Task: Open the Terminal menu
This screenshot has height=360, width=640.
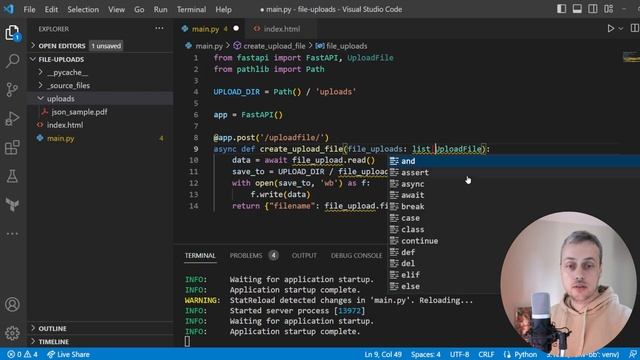Action: (191, 9)
